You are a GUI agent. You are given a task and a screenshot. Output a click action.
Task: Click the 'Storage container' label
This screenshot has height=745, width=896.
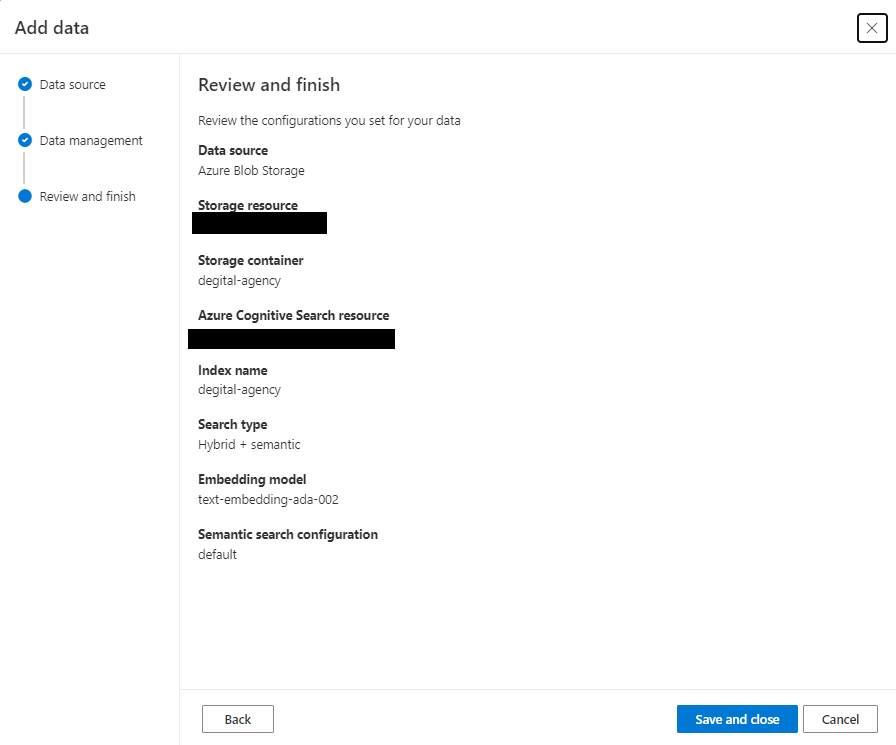point(250,261)
